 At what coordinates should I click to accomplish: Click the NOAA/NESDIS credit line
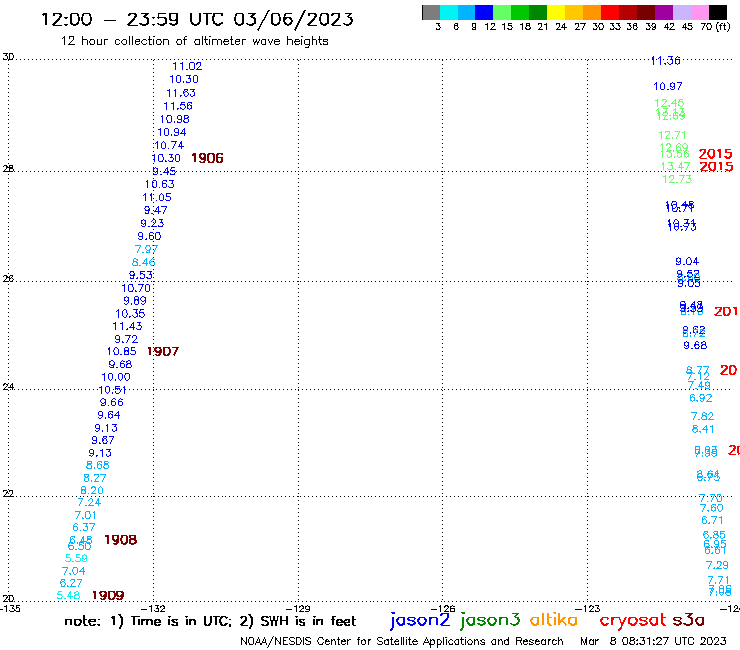(402, 642)
